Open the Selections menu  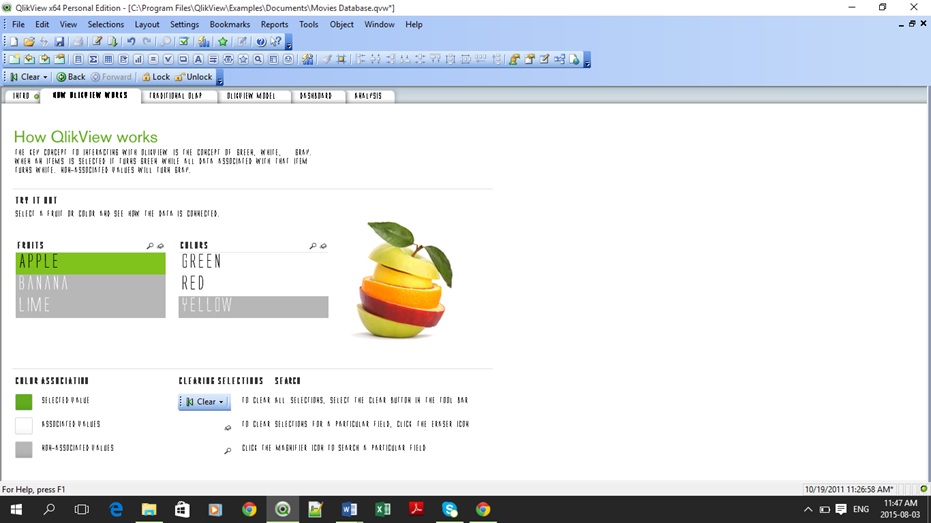[106, 24]
